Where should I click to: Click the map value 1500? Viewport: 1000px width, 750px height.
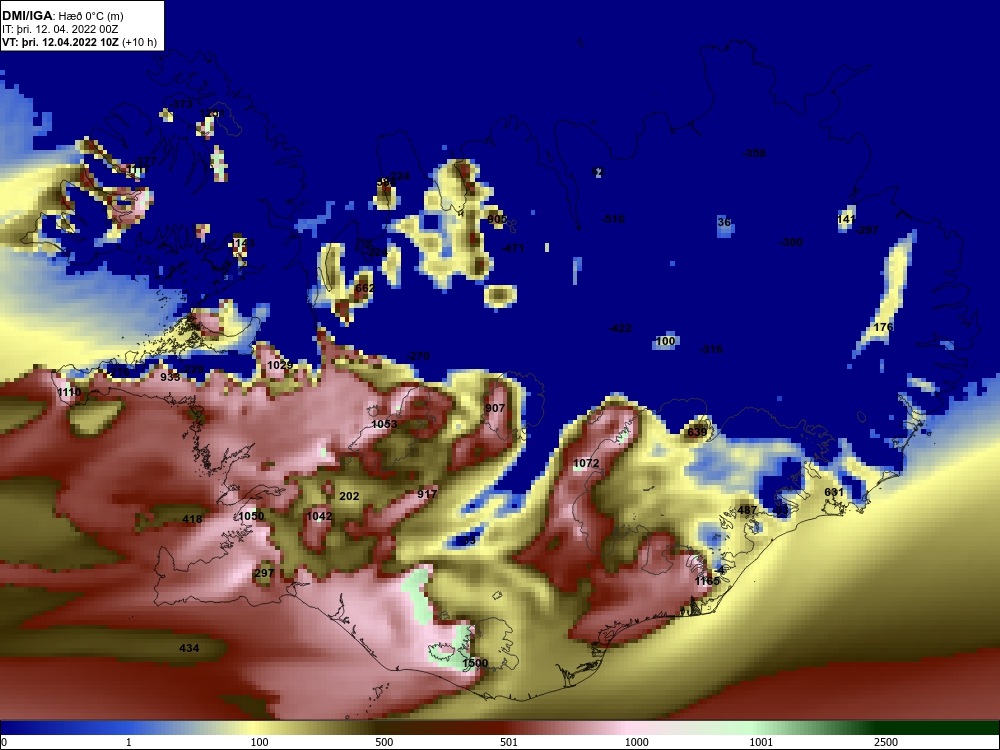coord(474,663)
